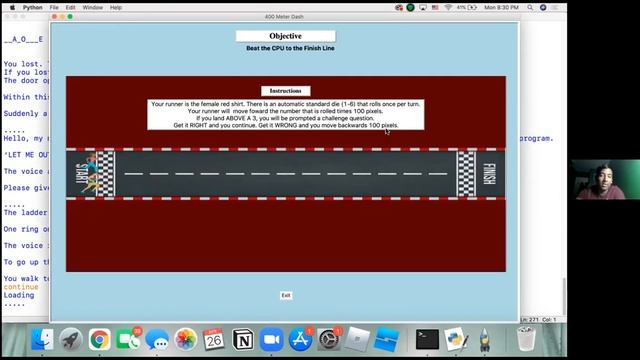Open Spotlight search in menu bar
640x360 pixels.
pos(530,7)
